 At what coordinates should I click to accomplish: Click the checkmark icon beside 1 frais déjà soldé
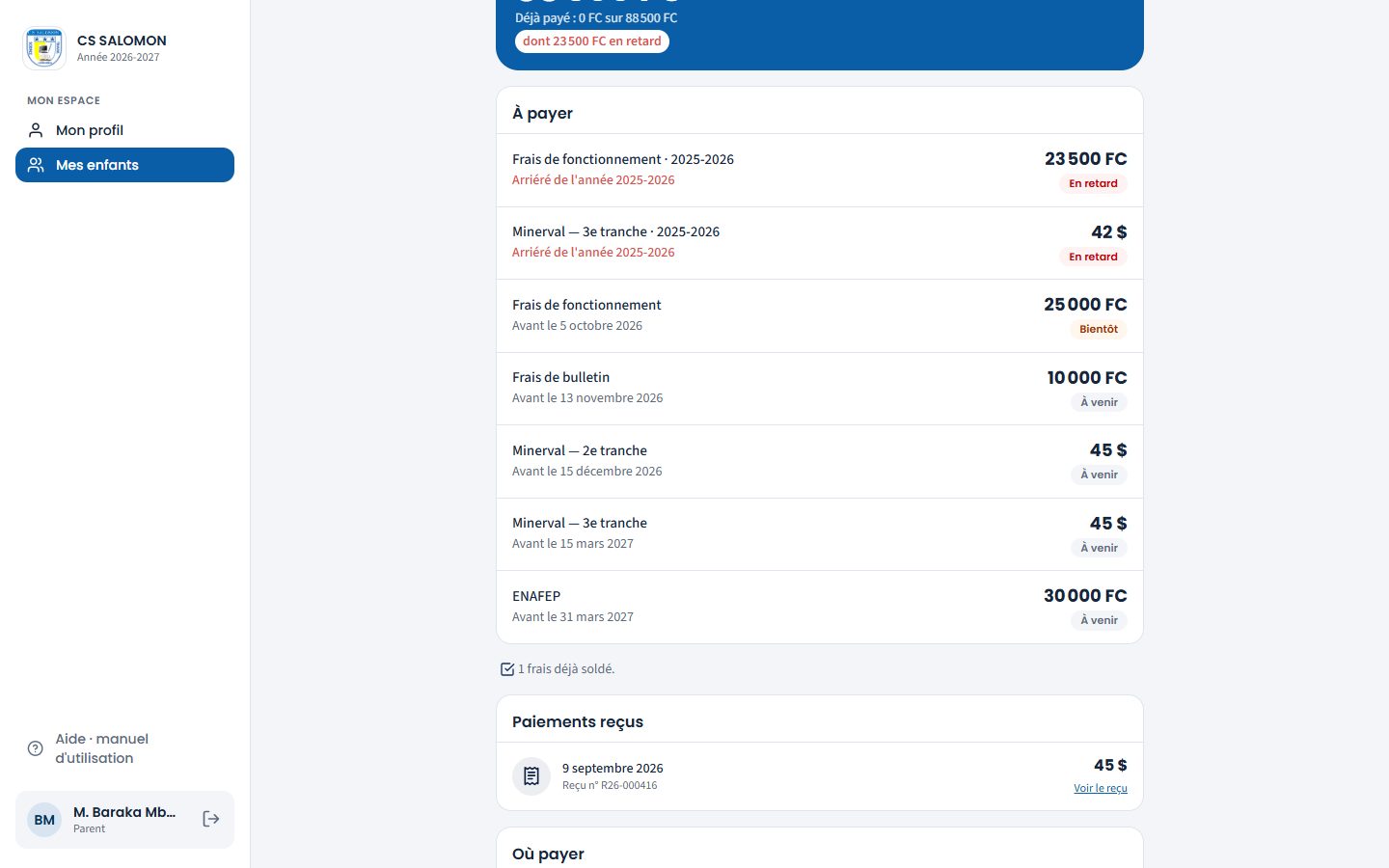pos(507,669)
